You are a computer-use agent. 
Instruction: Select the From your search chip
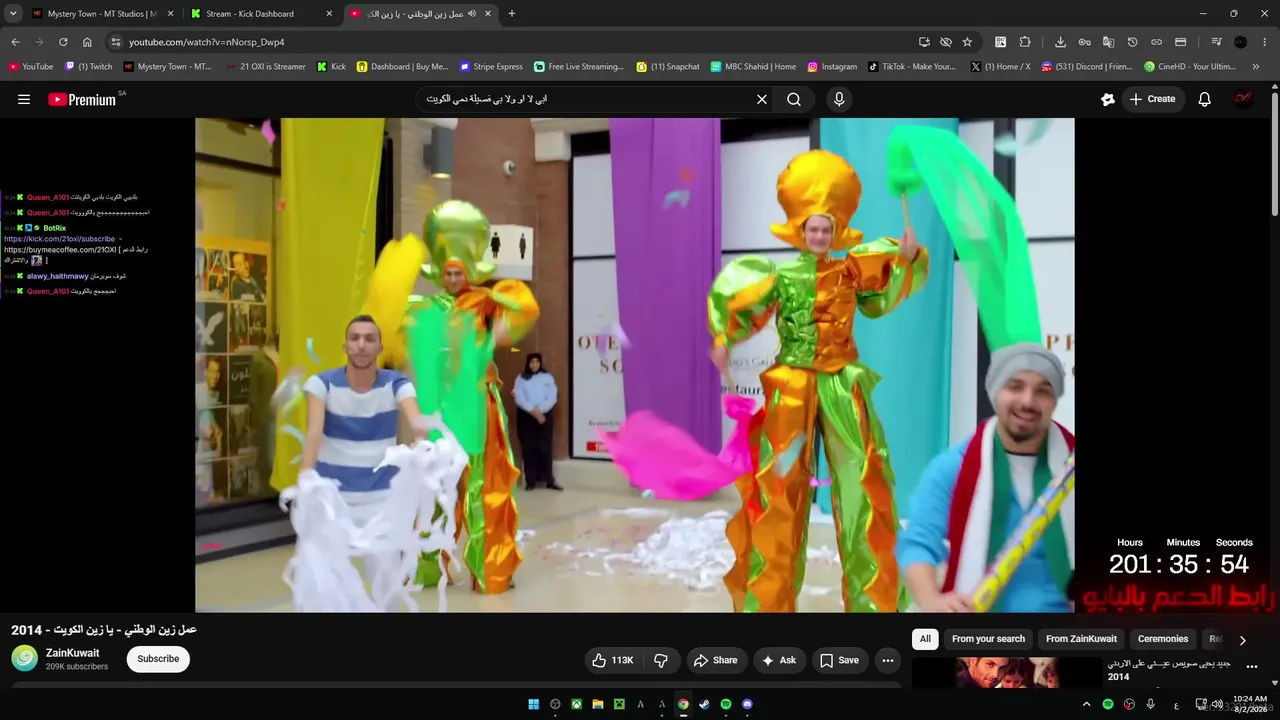(x=988, y=639)
